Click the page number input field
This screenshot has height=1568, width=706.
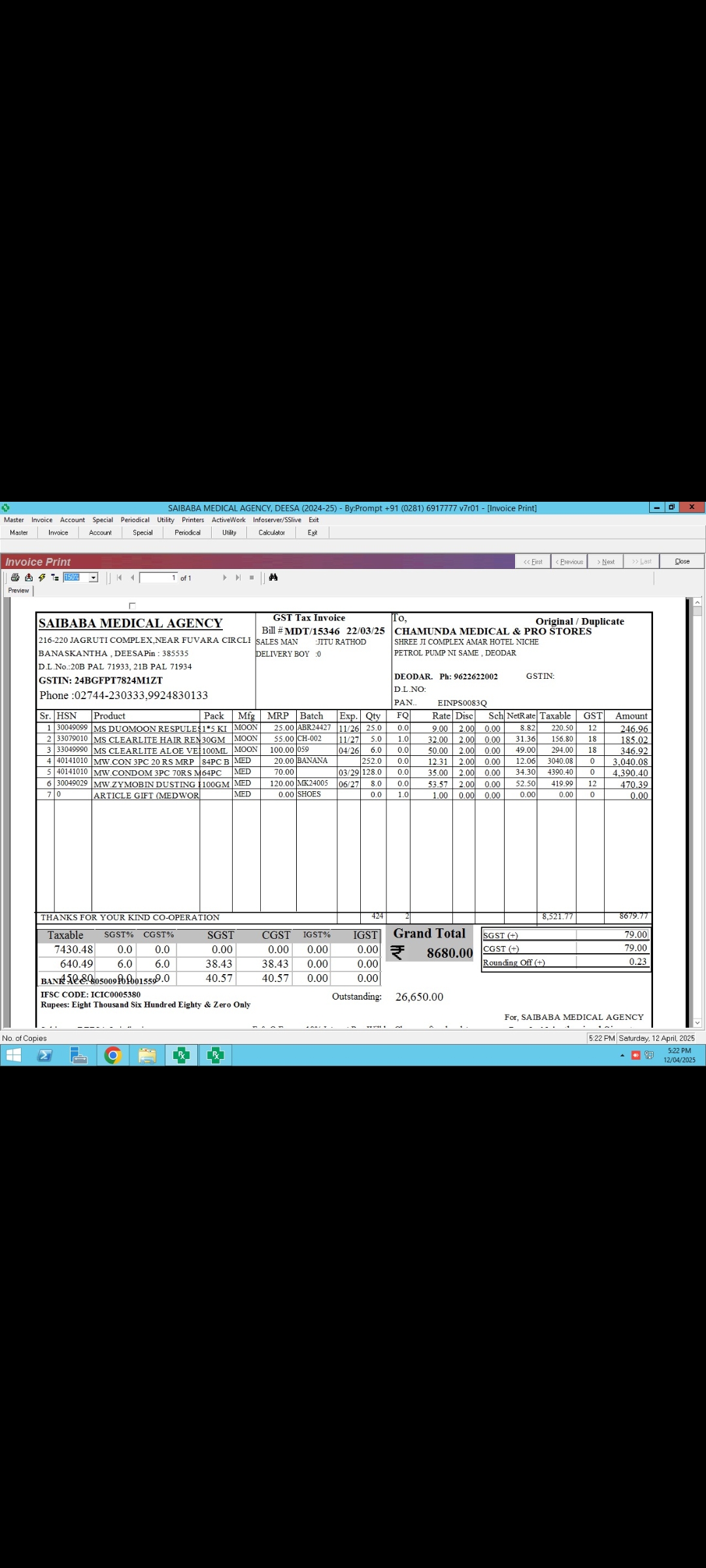tap(159, 578)
